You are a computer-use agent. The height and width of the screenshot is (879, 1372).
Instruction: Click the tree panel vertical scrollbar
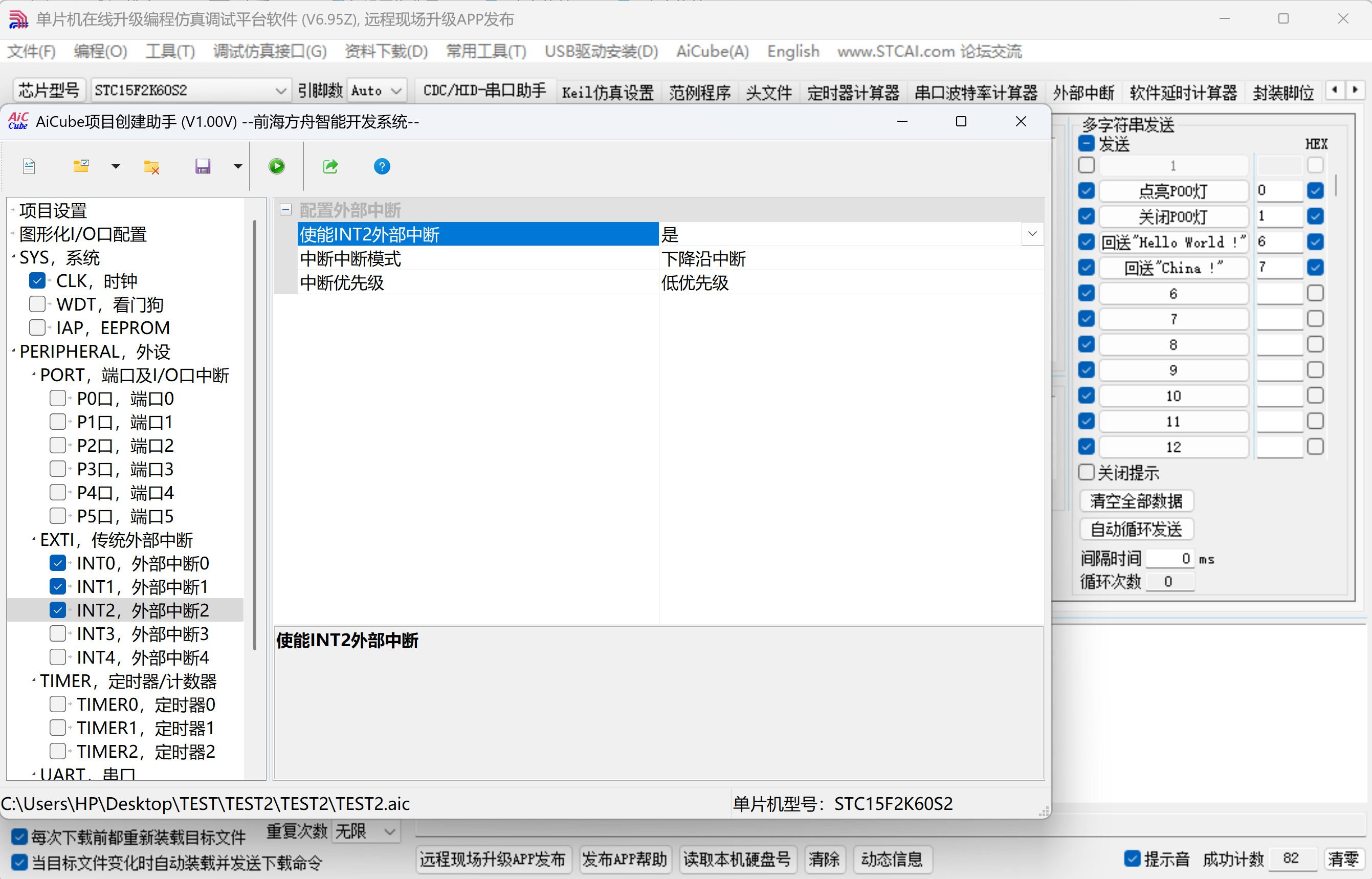click(255, 434)
